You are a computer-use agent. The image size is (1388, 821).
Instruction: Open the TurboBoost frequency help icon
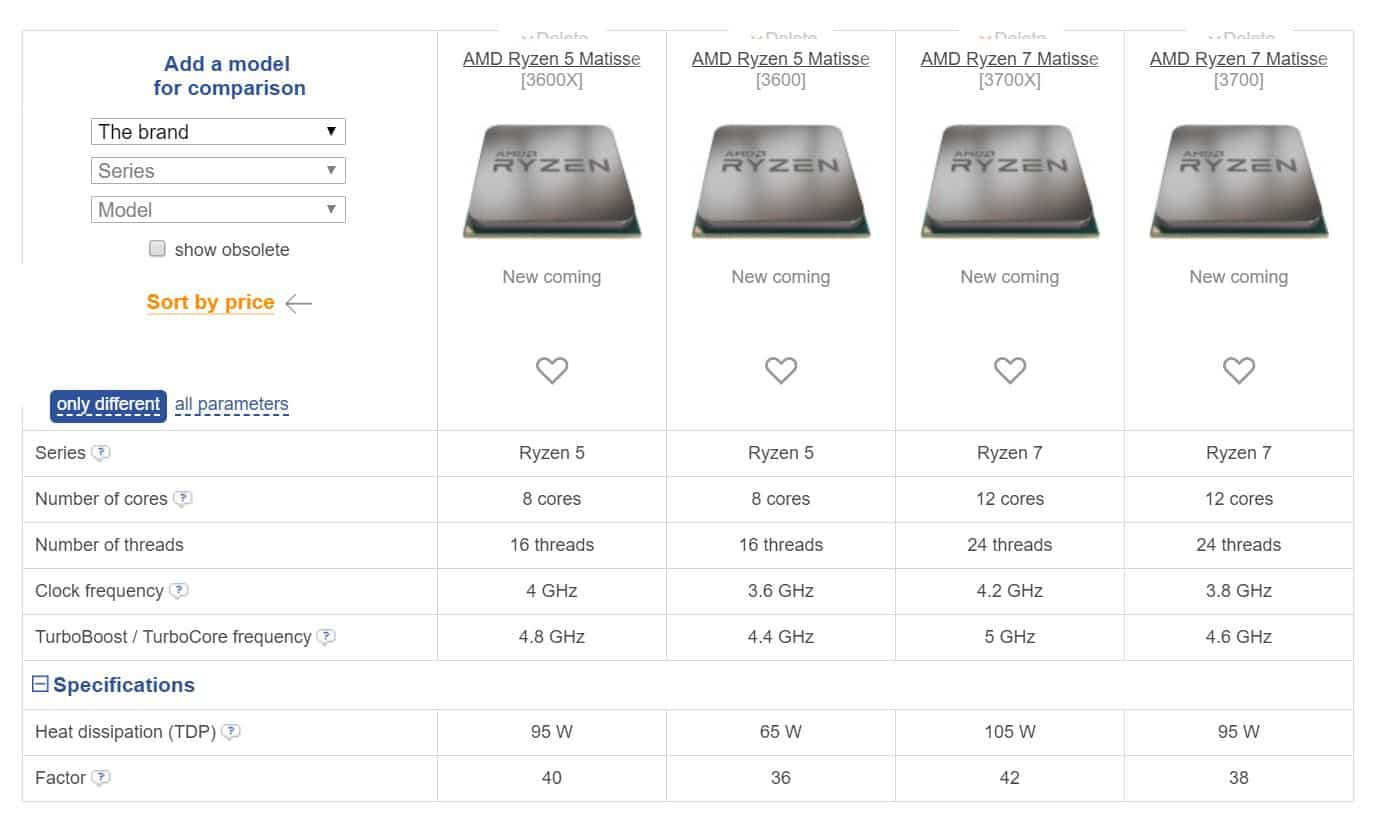pos(325,637)
